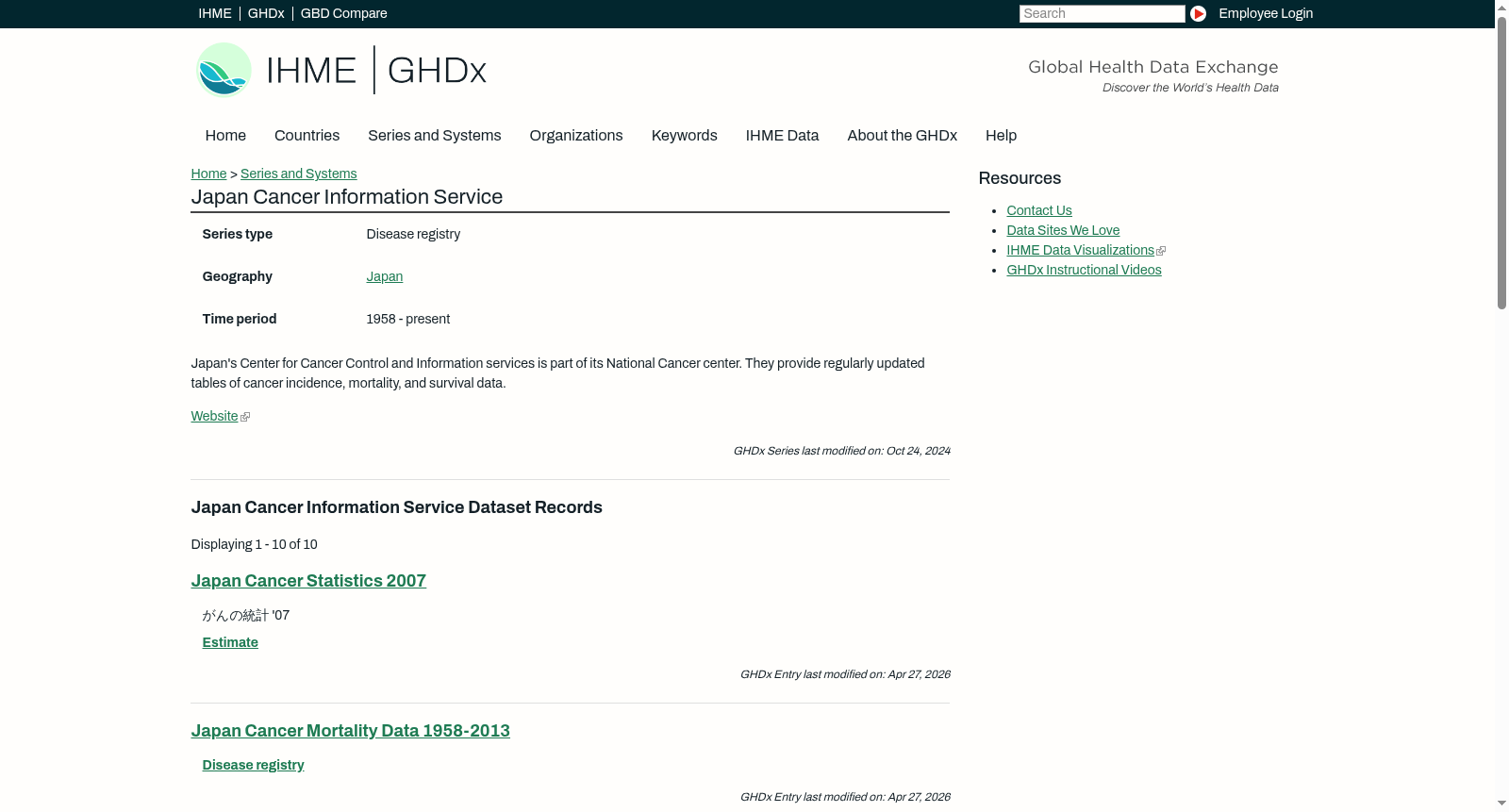
Task: Click in the Search input field
Action: tap(1102, 14)
